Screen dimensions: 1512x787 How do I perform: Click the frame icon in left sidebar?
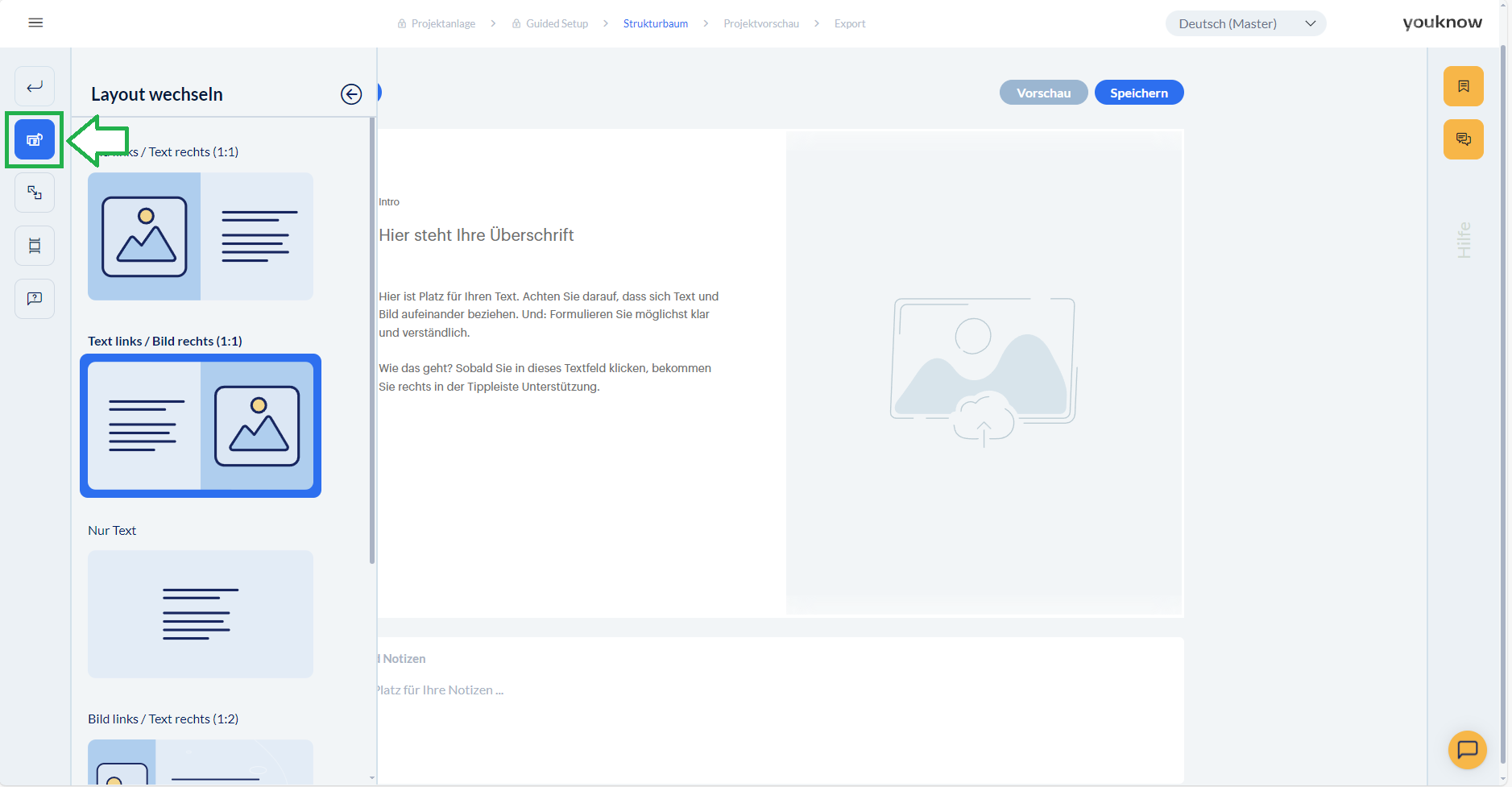[35, 246]
